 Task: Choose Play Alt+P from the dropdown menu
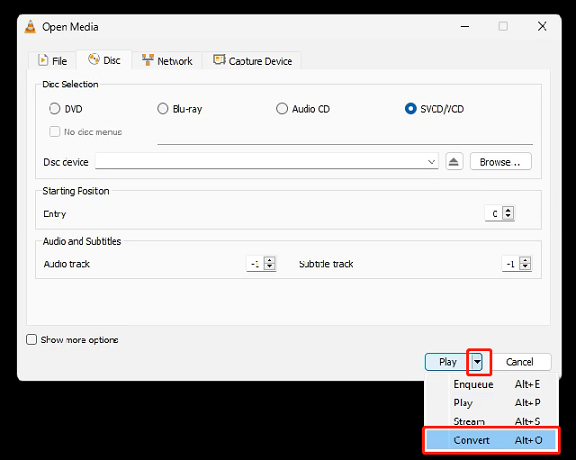coord(491,403)
